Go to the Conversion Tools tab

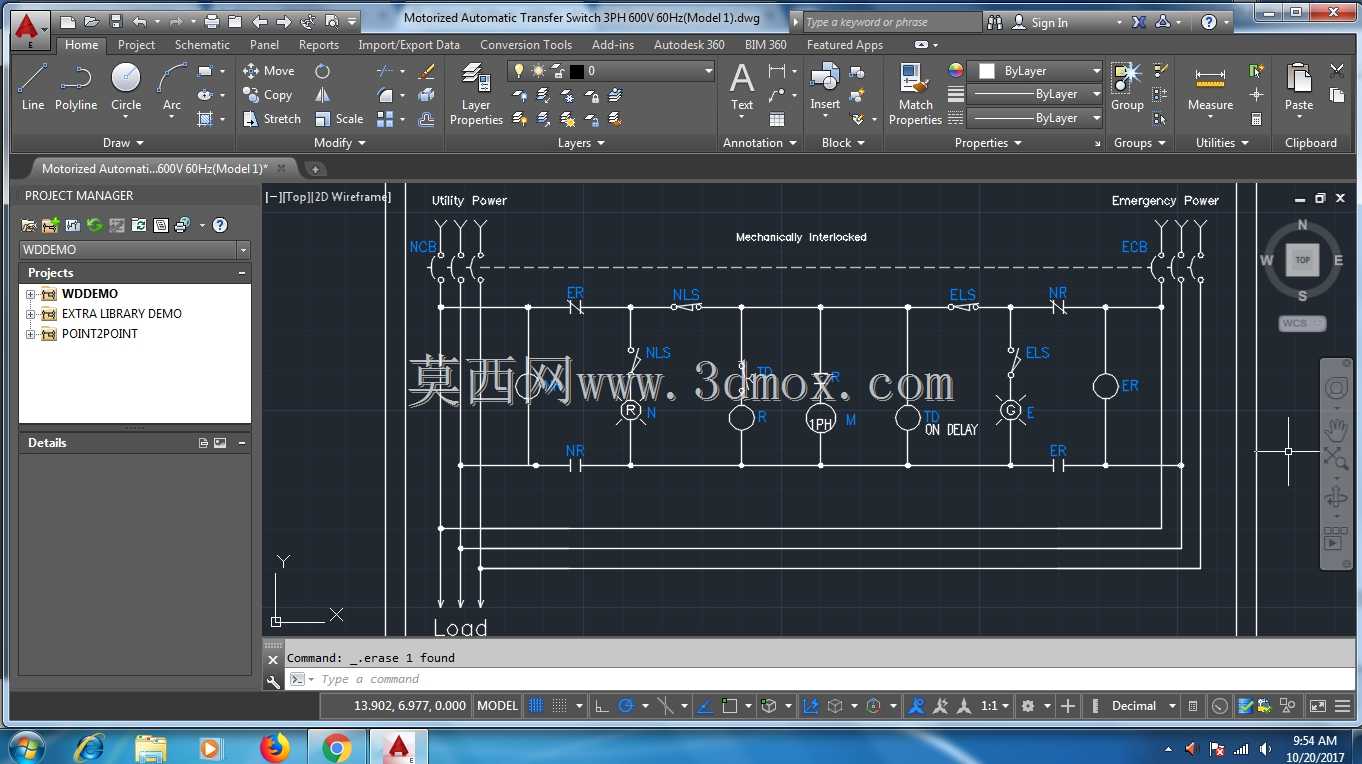click(526, 45)
